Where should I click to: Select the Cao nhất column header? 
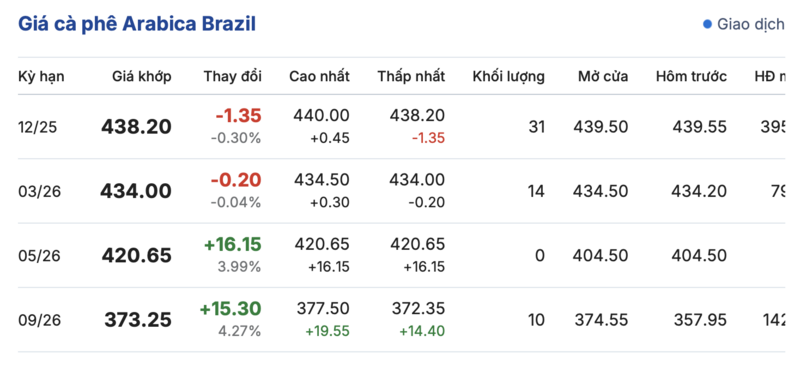pos(319,76)
